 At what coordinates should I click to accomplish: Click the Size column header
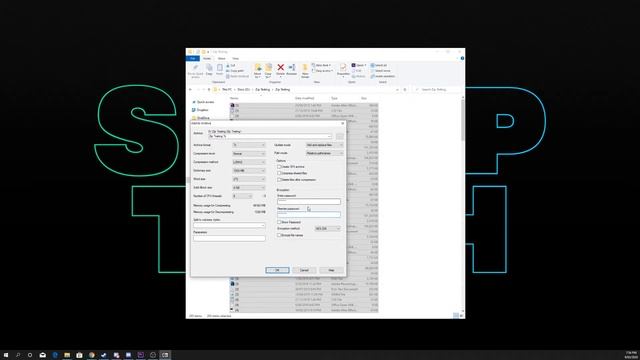coord(364,98)
